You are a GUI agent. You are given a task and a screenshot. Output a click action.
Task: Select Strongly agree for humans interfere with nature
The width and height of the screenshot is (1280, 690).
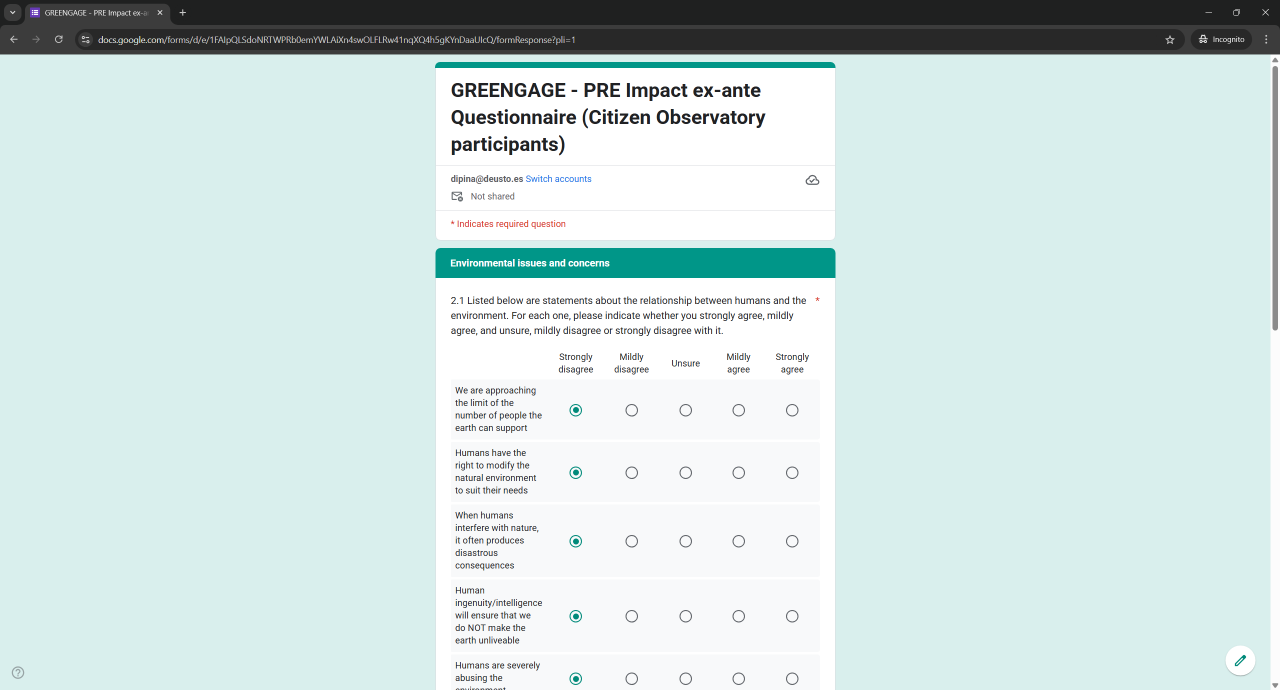[x=792, y=541]
